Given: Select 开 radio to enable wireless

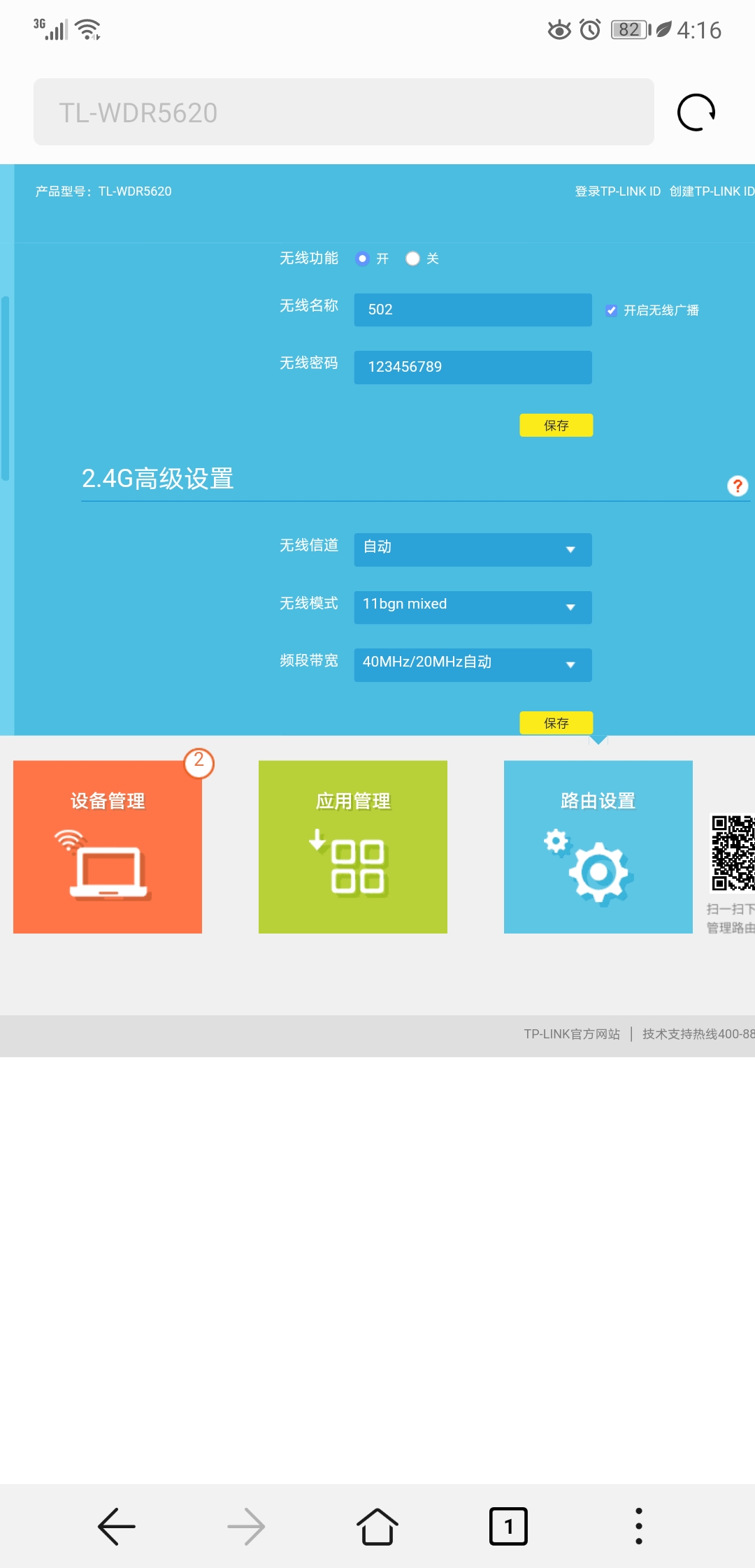Looking at the screenshot, I should pos(362,259).
